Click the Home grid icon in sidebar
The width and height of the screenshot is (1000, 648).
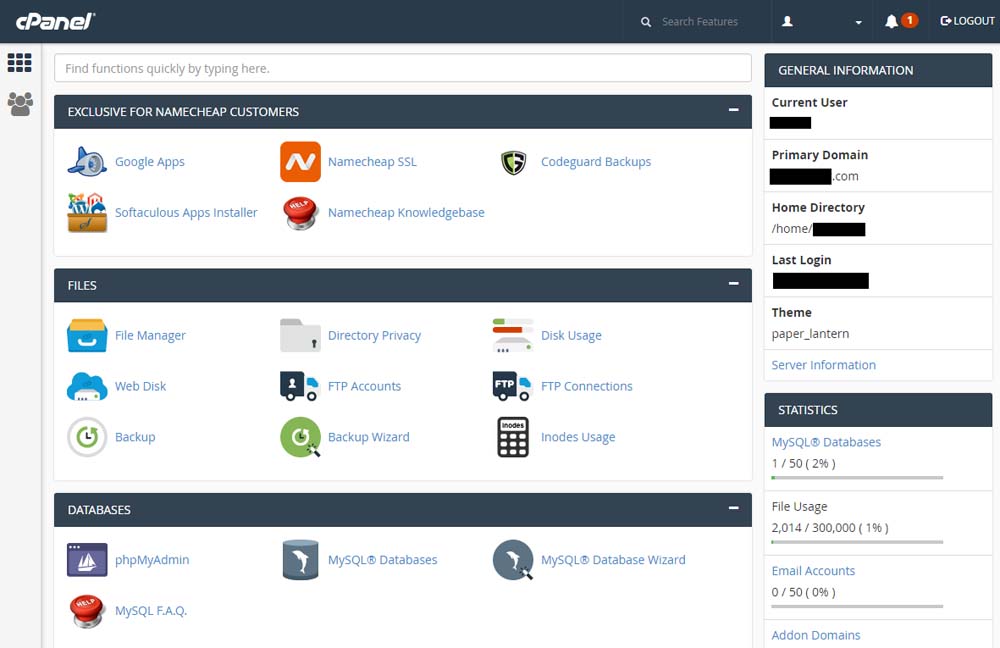tap(19, 63)
